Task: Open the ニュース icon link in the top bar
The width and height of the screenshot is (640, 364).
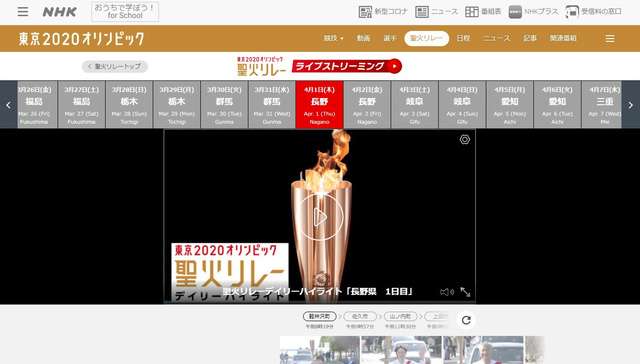Action: click(x=437, y=12)
